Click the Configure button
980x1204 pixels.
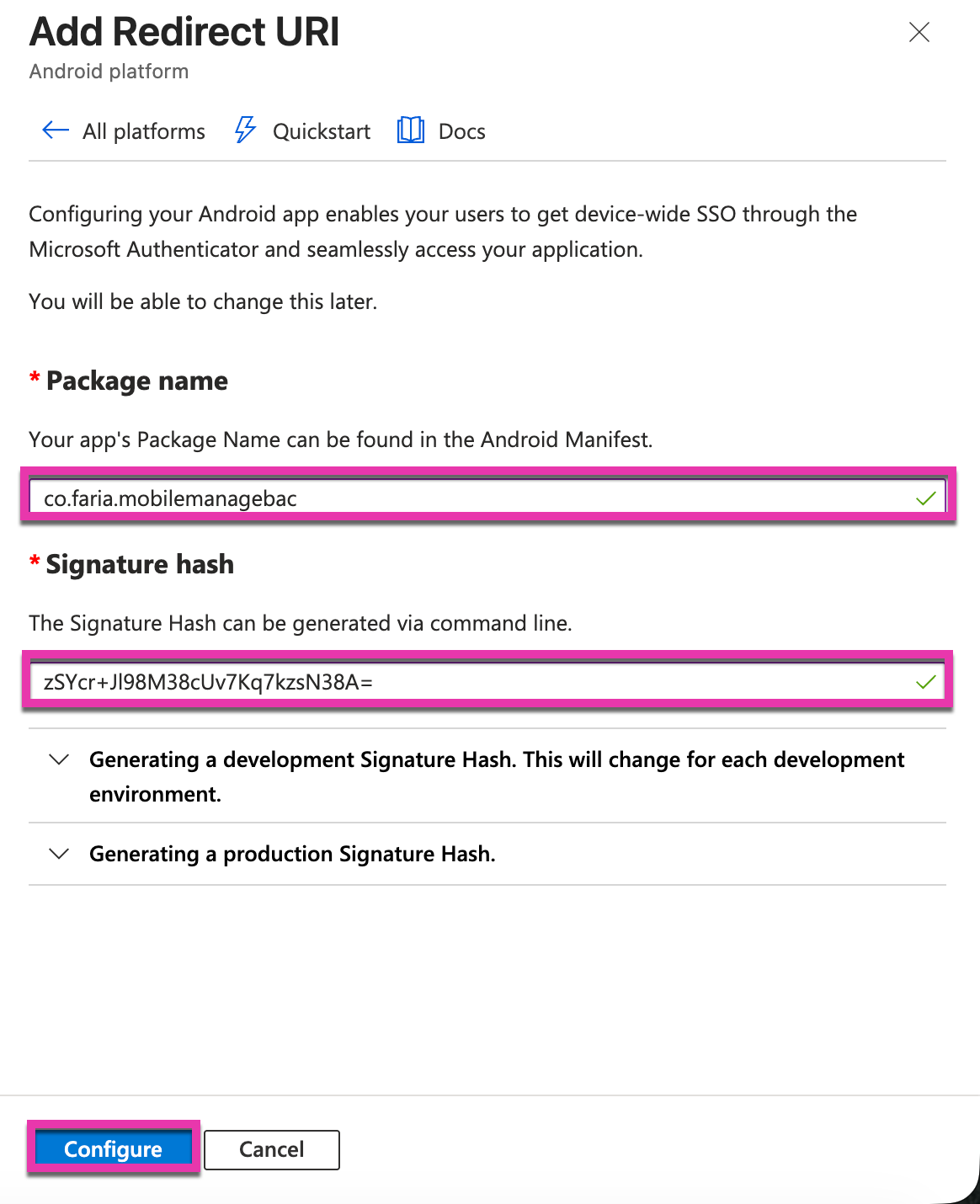[x=113, y=1149]
